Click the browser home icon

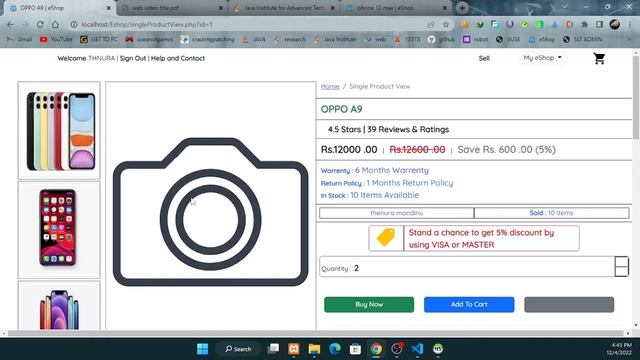pyautogui.click(x=55, y=24)
